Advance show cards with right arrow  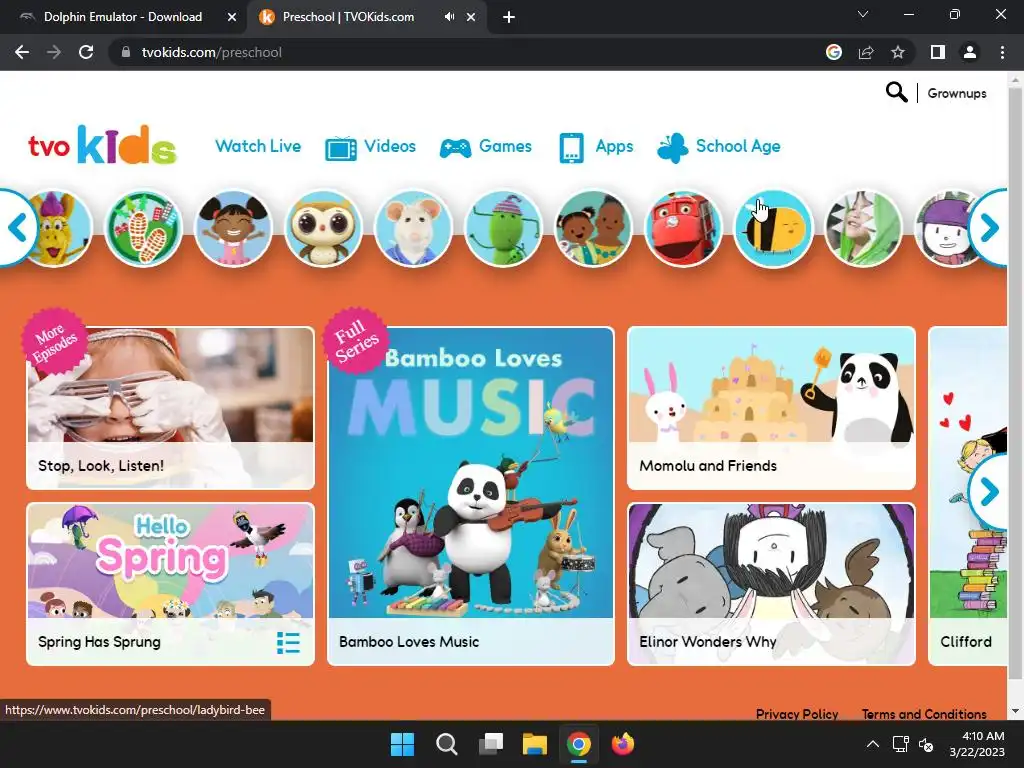tap(989, 492)
